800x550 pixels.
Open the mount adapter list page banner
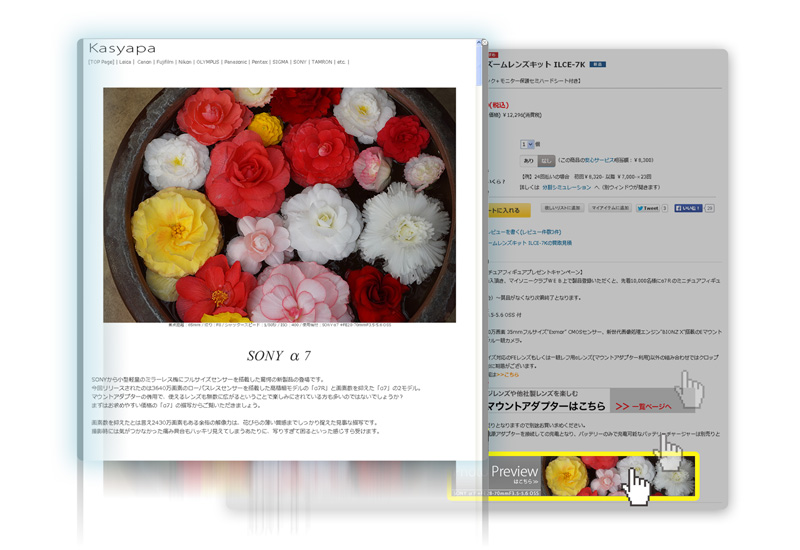pyautogui.click(x=590, y=401)
